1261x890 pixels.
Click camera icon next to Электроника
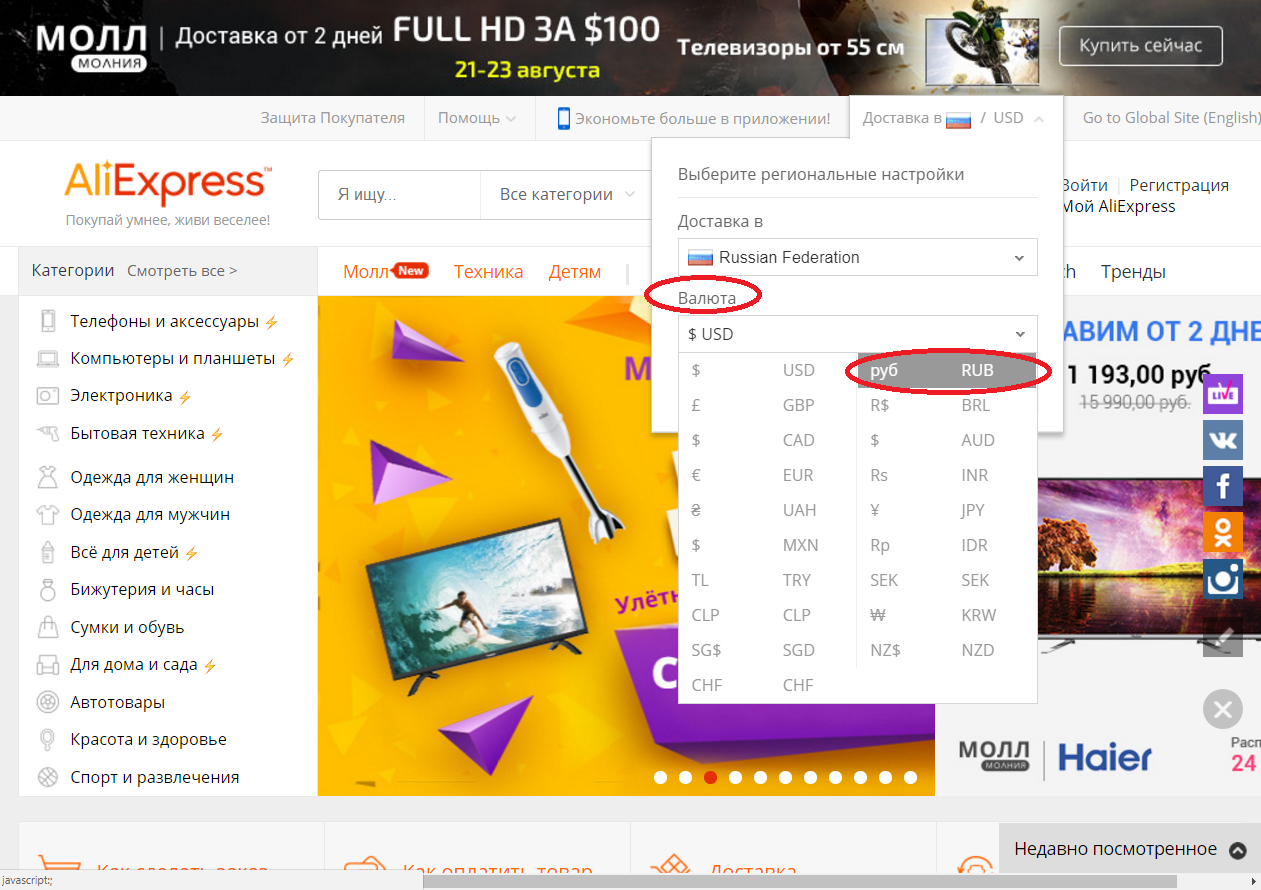pyautogui.click(x=47, y=396)
